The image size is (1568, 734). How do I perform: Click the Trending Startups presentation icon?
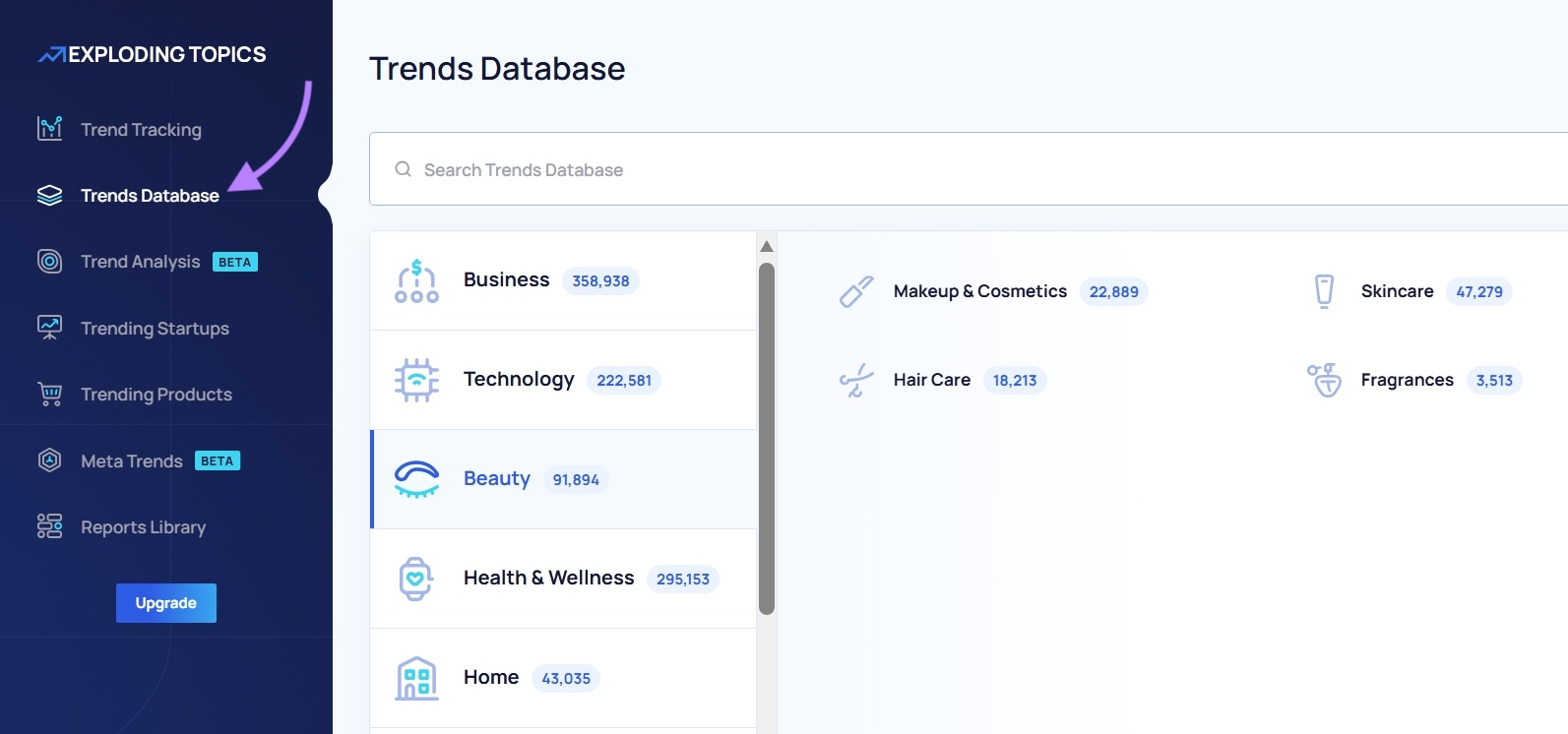point(49,328)
